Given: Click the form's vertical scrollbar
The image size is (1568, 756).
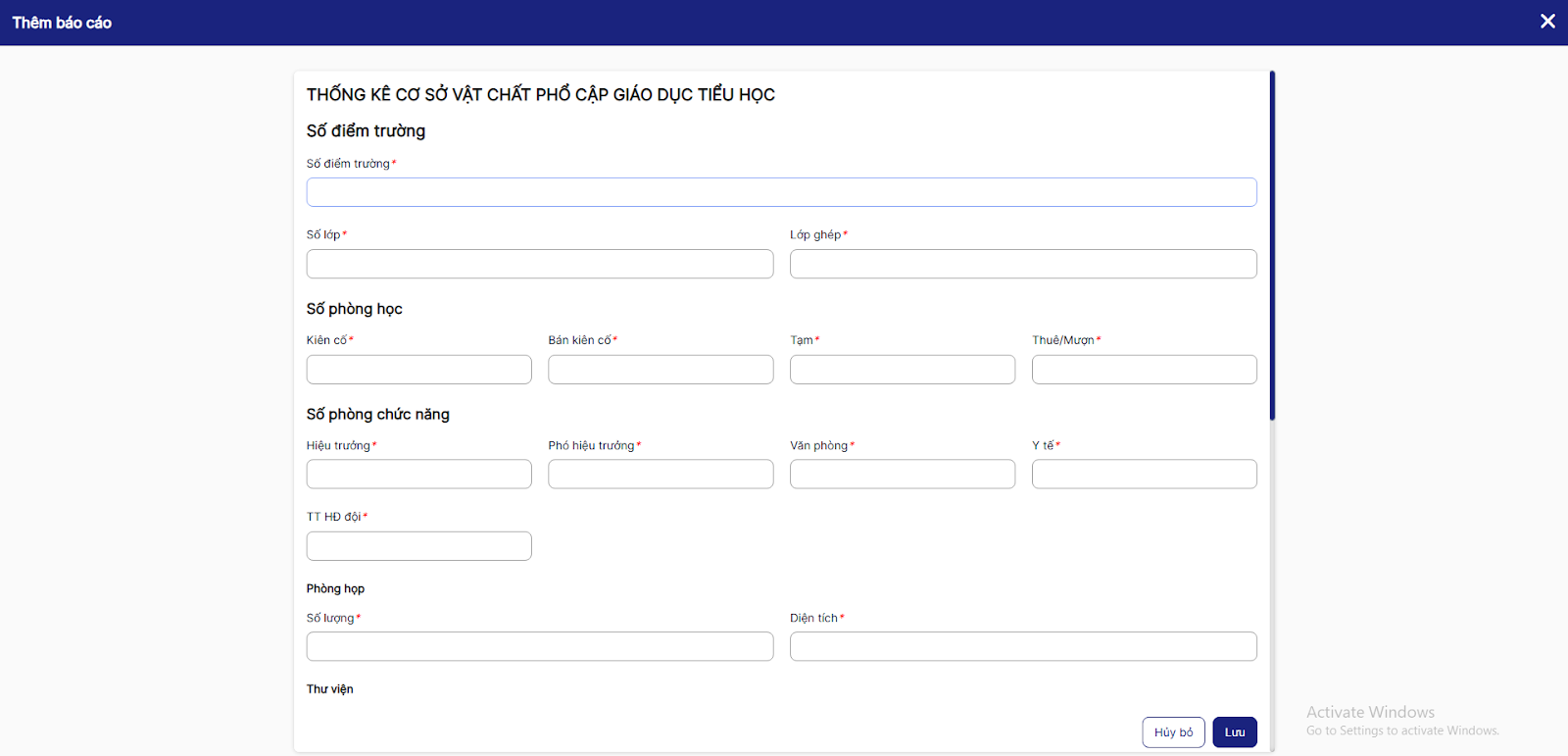Looking at the screenshot, I should click(1272, 245).
